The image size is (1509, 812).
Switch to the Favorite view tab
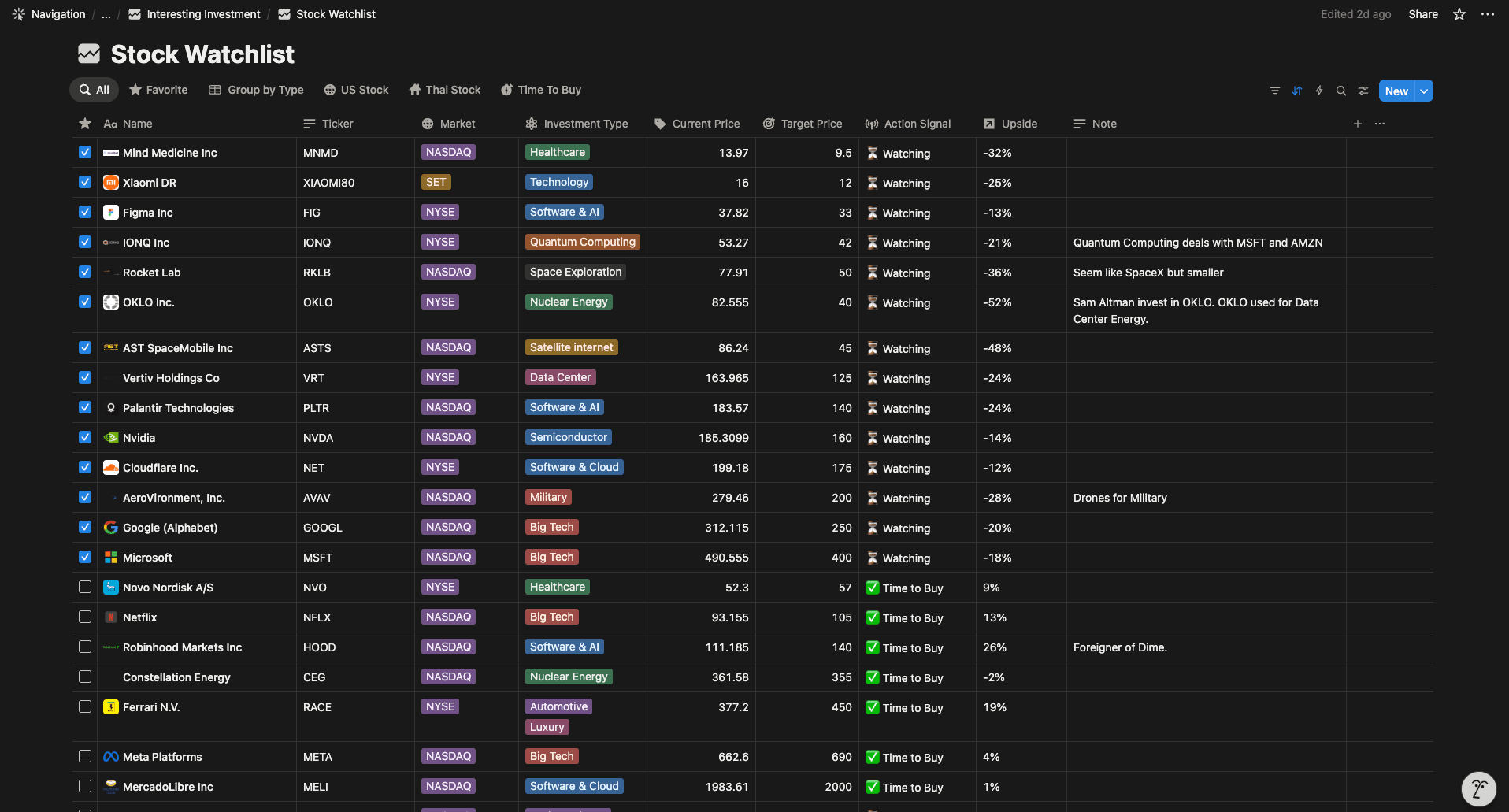pos(158,90)
